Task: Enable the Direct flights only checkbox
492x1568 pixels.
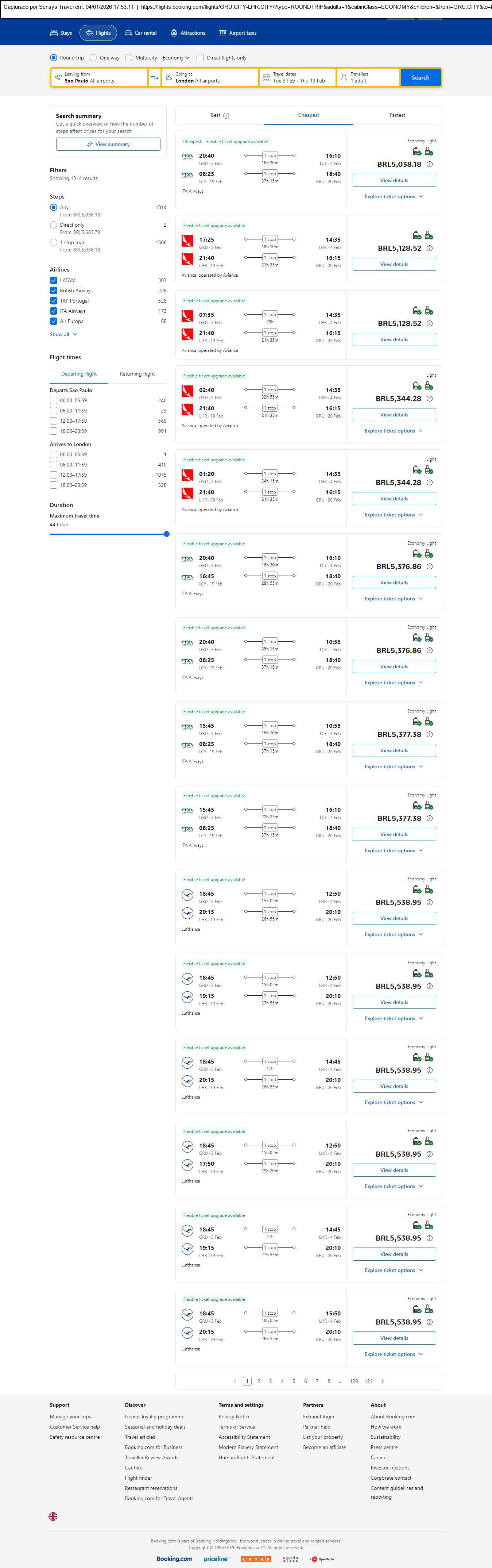Action: [x=200, y=58]
